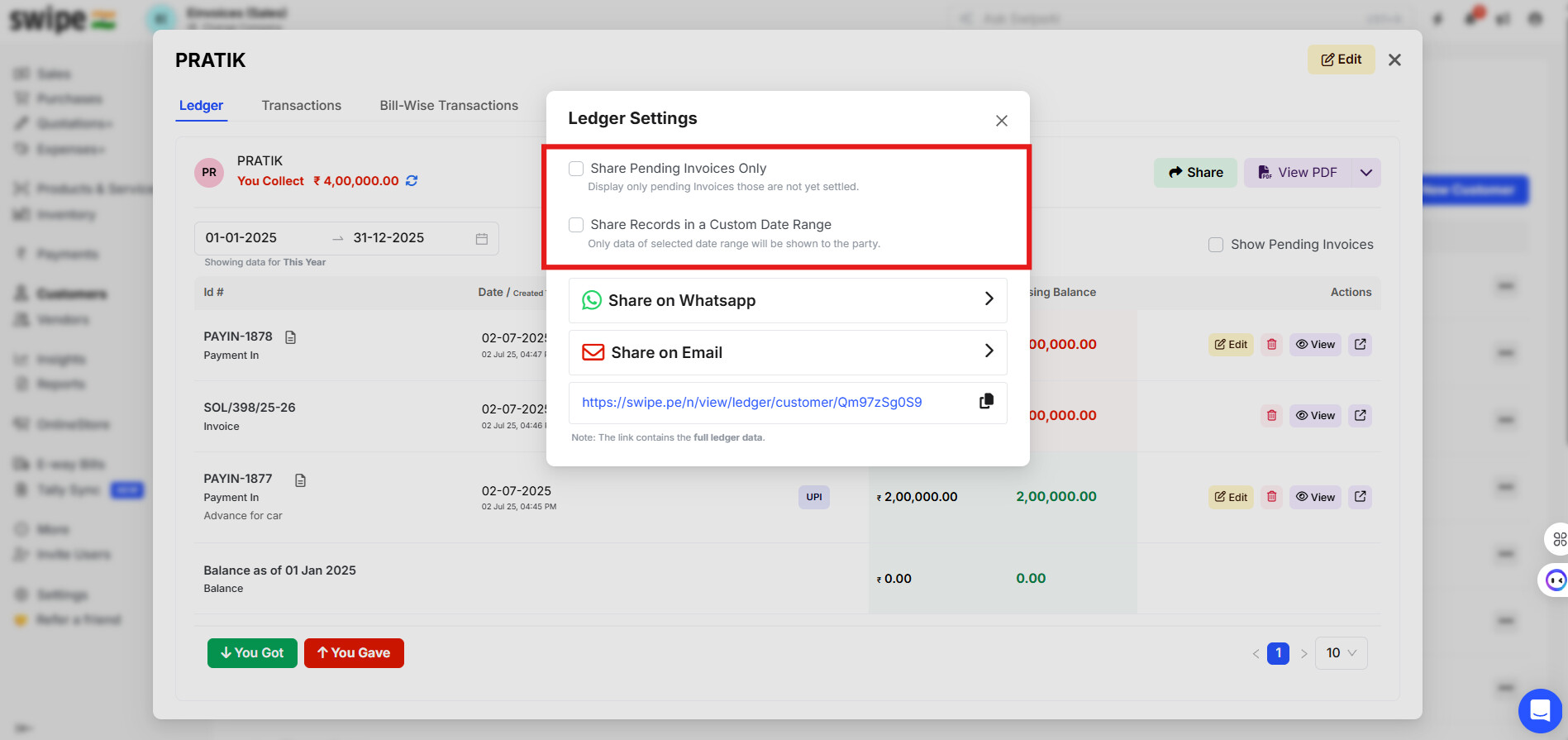Enable Share Pending Invoices Only

[576, 169]
